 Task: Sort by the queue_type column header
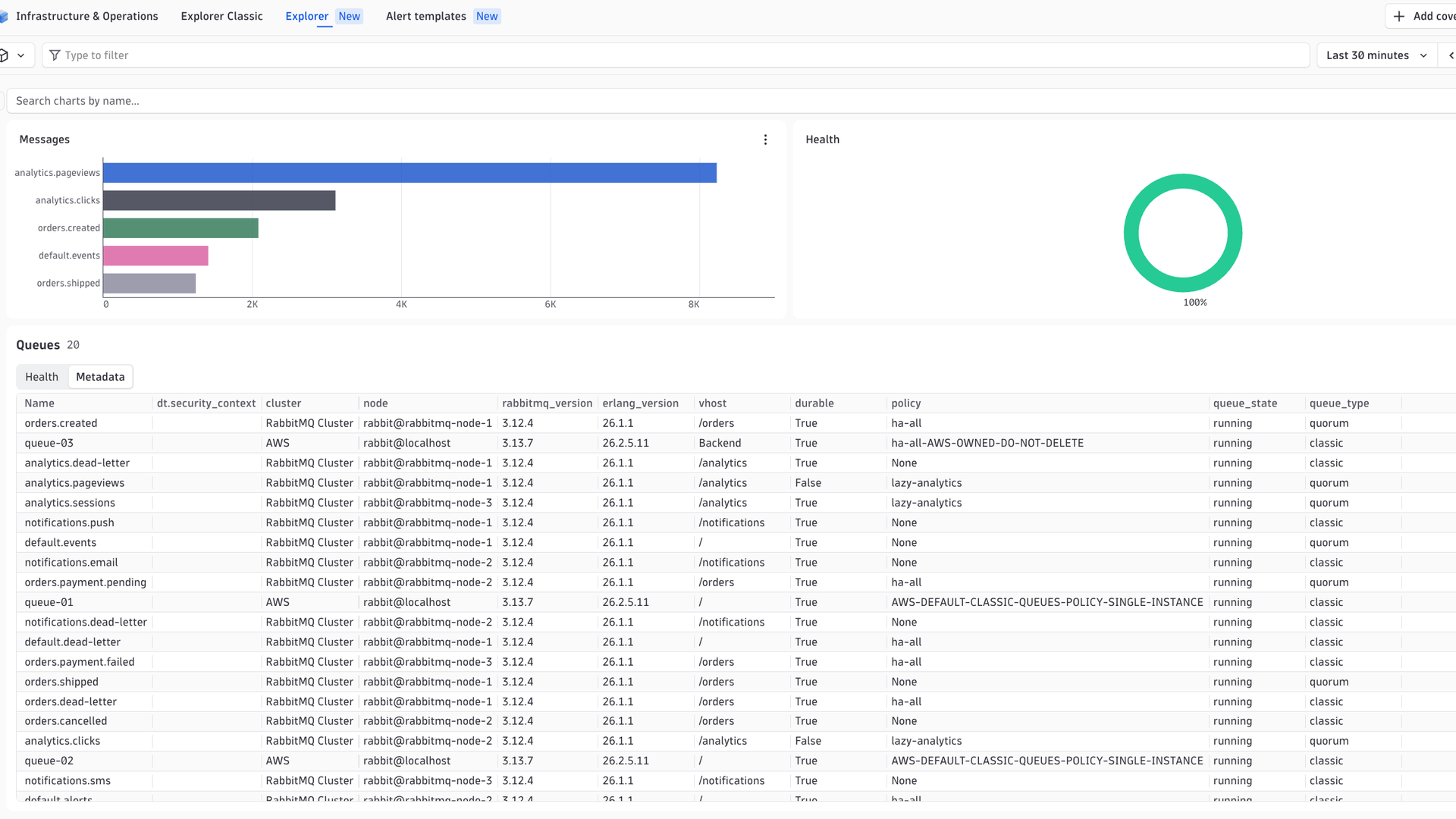pos(1339,403)
